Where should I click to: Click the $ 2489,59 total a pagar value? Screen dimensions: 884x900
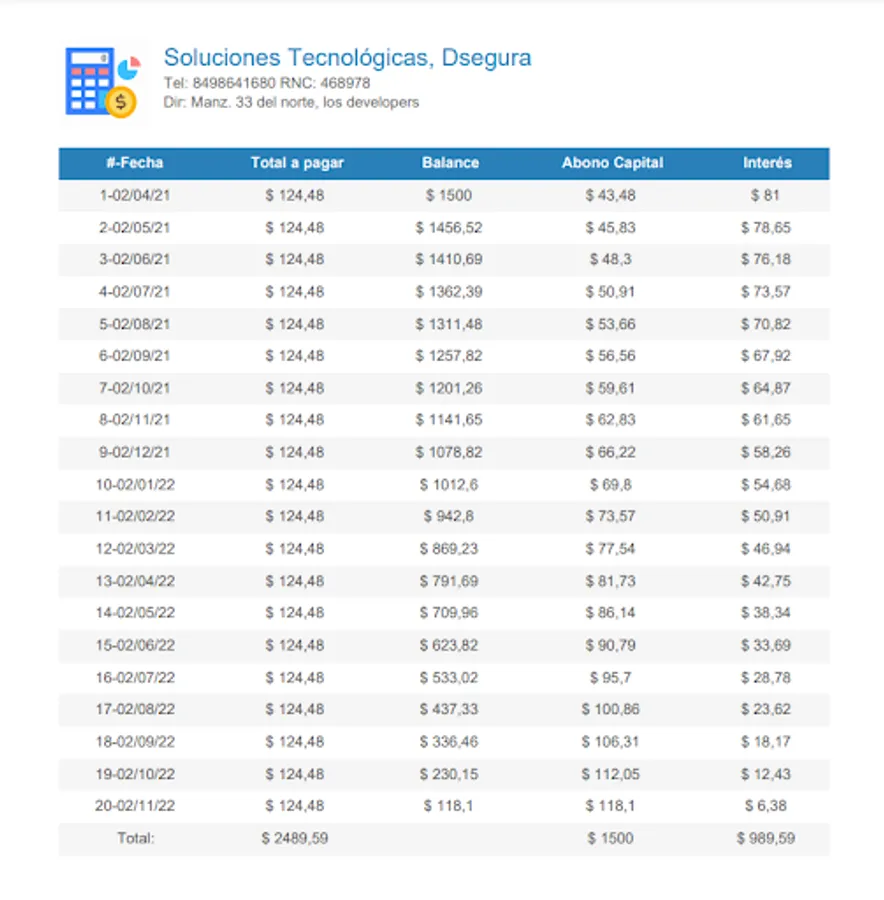[x=294, y=839]
